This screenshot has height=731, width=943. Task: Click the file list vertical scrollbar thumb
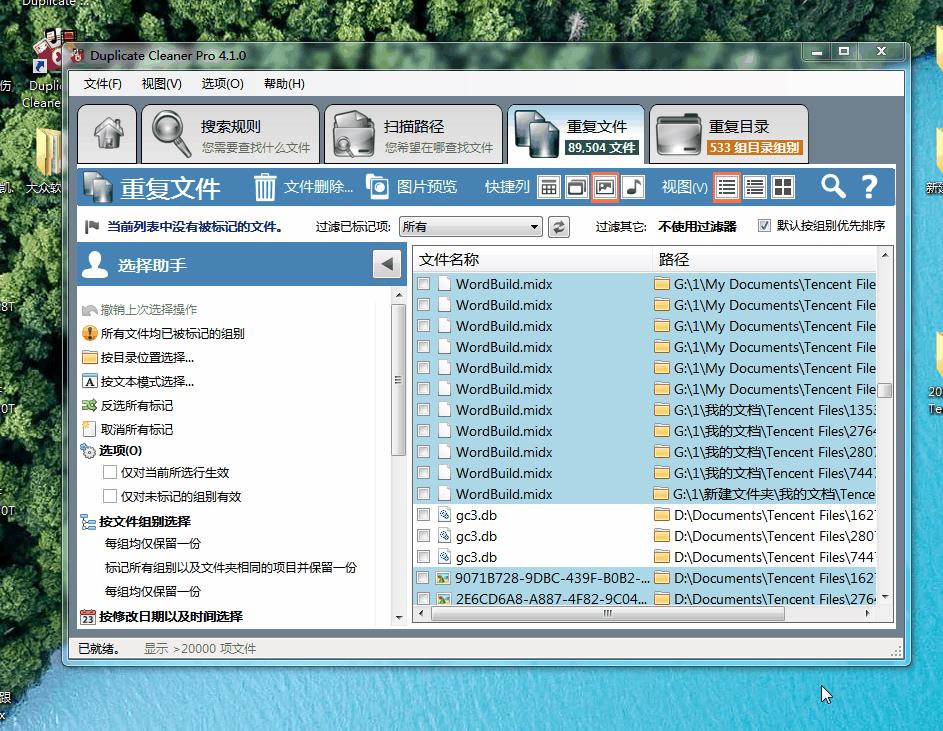(x=885, y=390)
